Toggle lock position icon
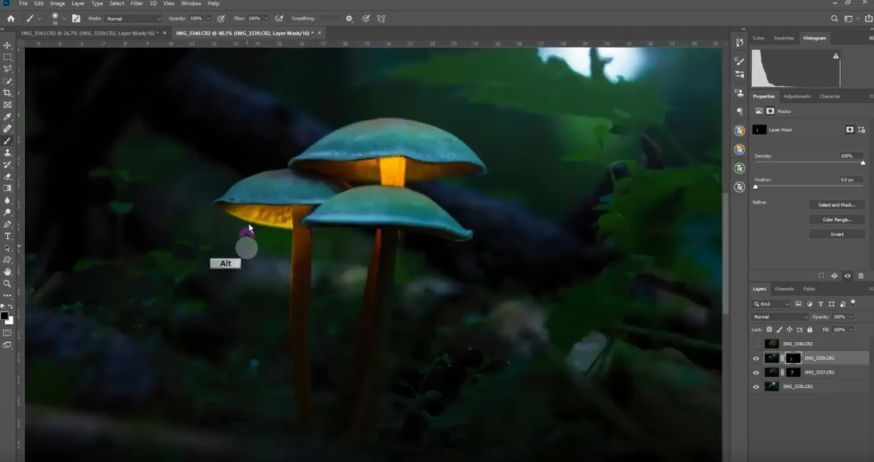Image resolution: width=874 pixels, height=462 pixels. 790,330
